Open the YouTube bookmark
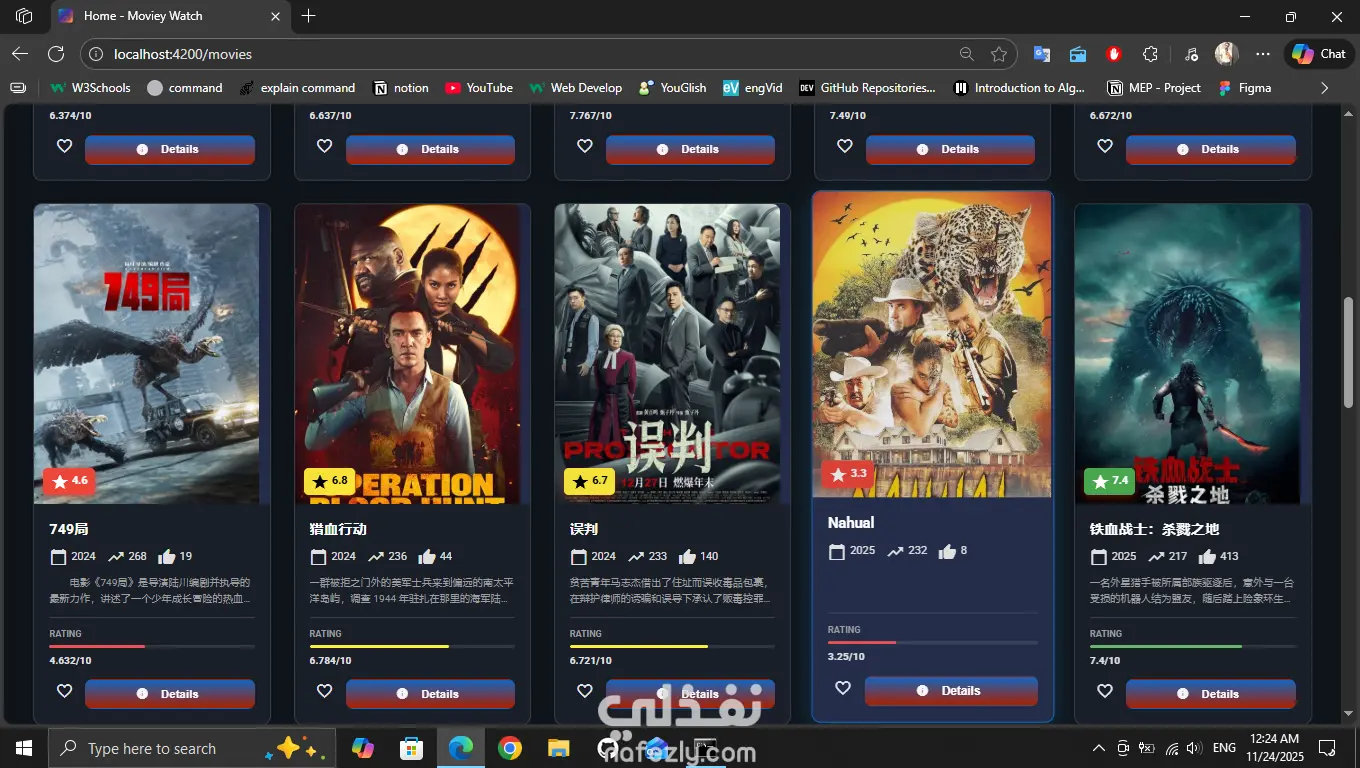This screenshot has width=1360, height=768. pyautogui.click(x=479, y=88)
